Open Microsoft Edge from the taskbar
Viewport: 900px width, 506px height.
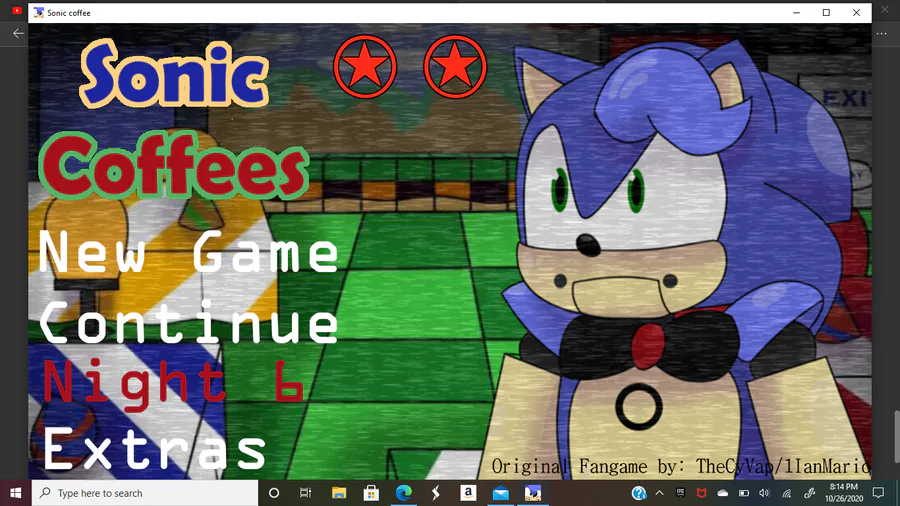[404, 493]
